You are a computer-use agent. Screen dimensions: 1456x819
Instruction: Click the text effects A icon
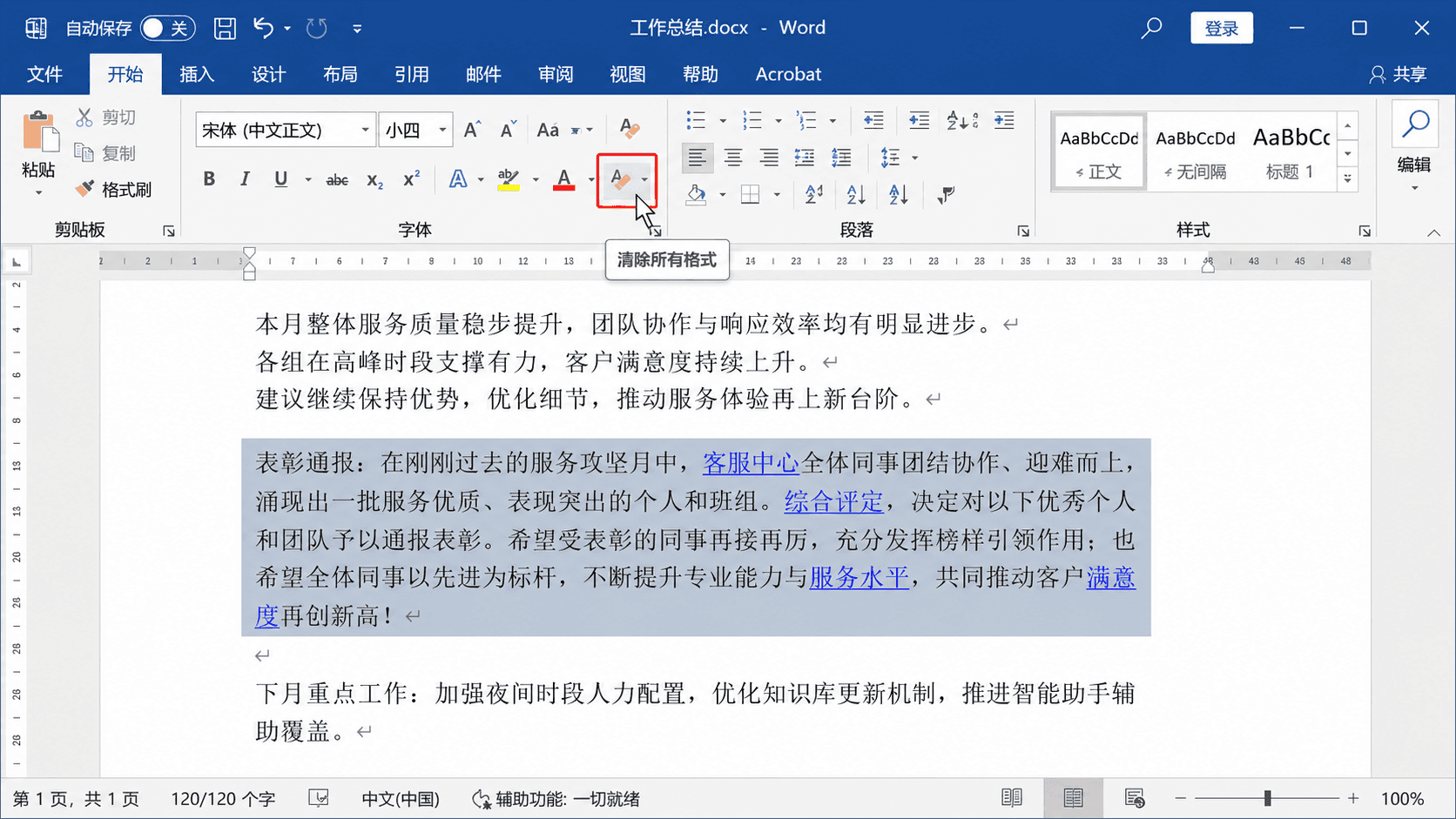coord(458,180)
